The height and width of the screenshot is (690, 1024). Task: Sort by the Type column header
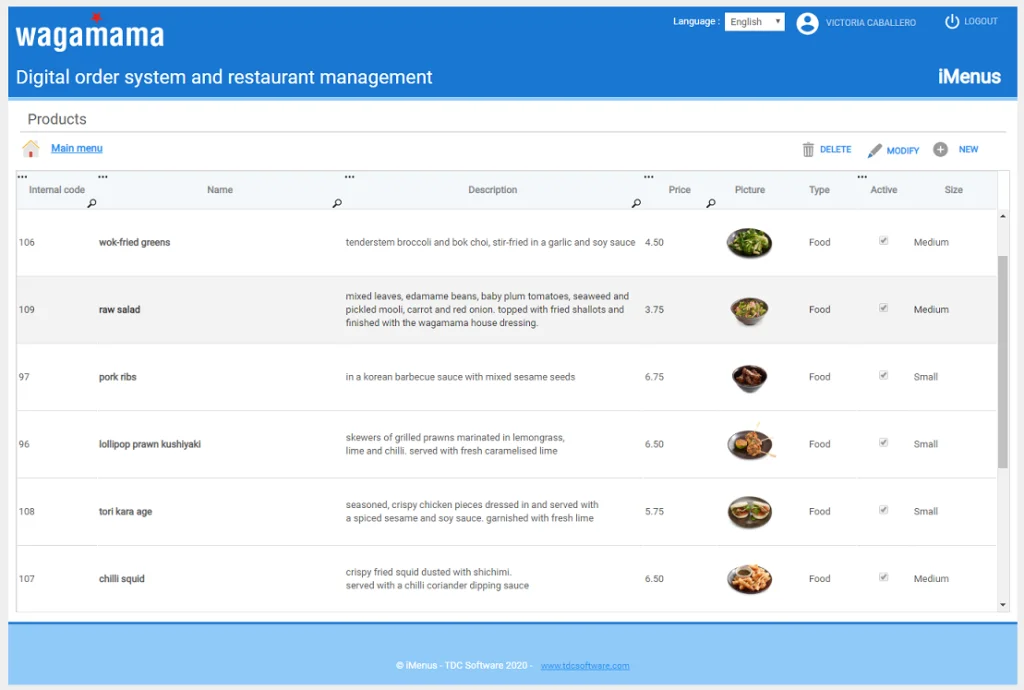(819, 190)
